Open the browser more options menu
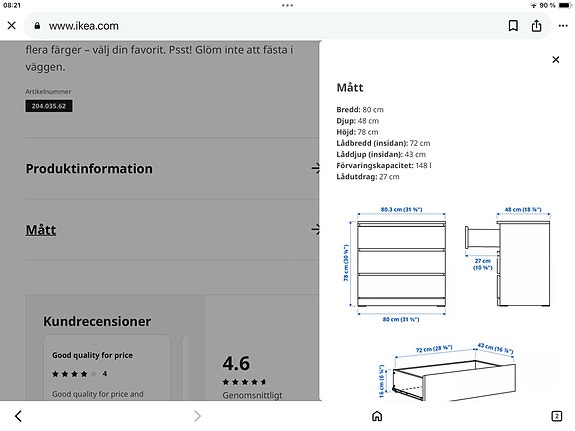The height and width of the screenshot is (431, 575). 563,26
